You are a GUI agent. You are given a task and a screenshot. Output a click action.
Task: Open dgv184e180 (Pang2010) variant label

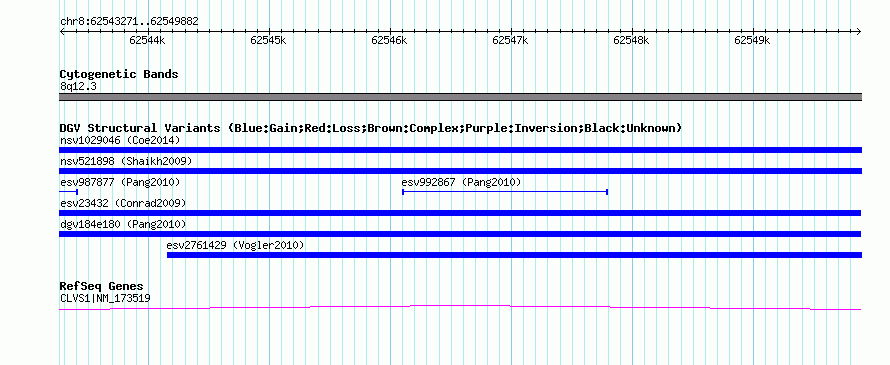[x=123, y=224]
